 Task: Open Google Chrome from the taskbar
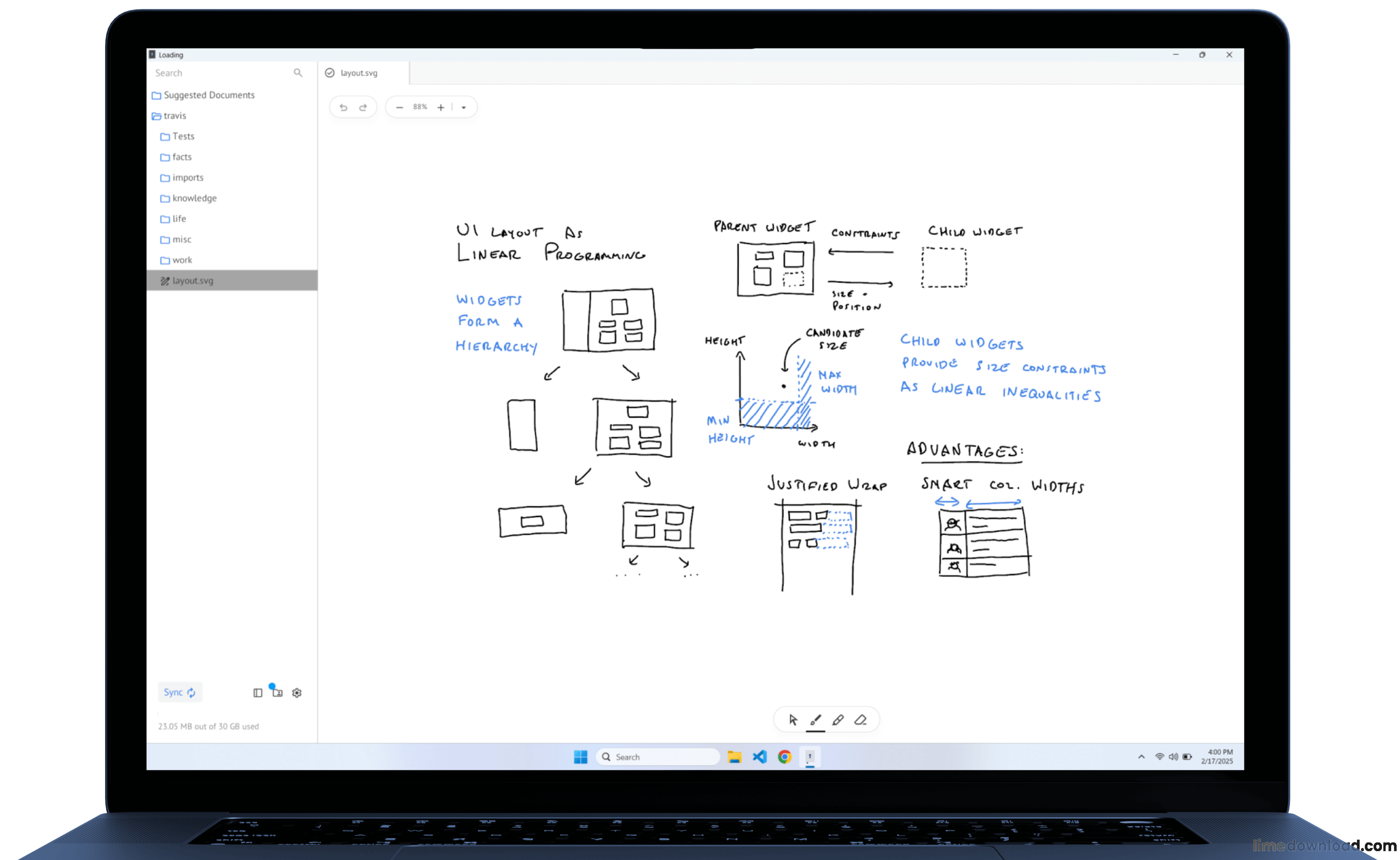tap(785, 756)
